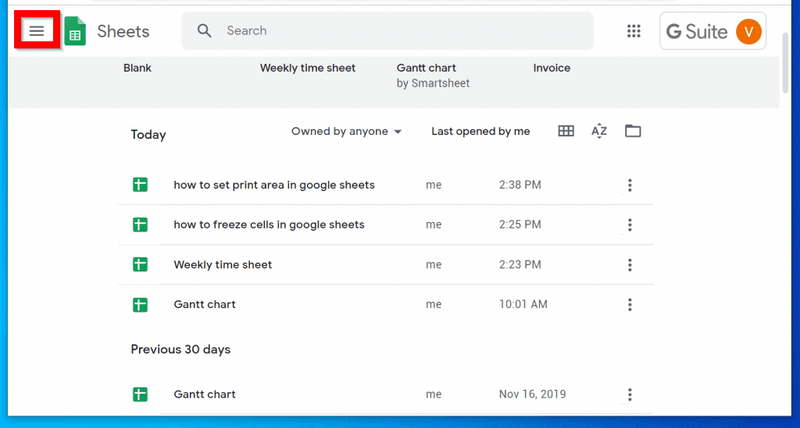
Task: Choose the Gantt chart template
Action: 426,68
